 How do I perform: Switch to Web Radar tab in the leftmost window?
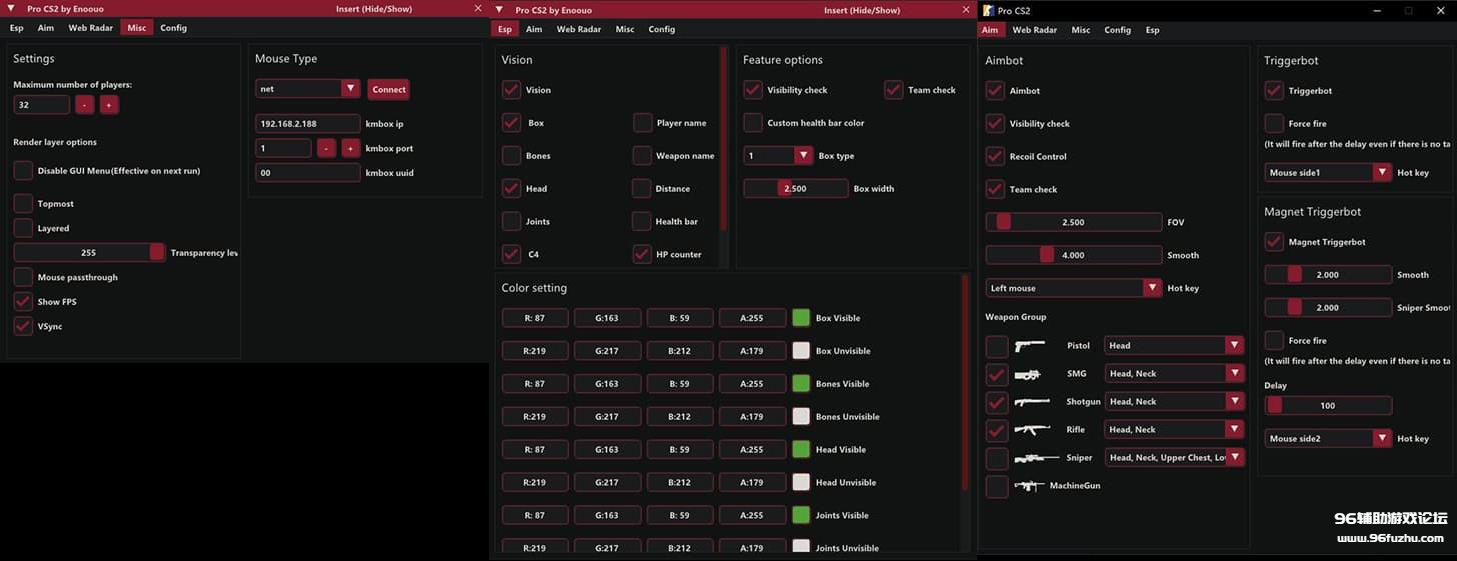click(90, 28)
